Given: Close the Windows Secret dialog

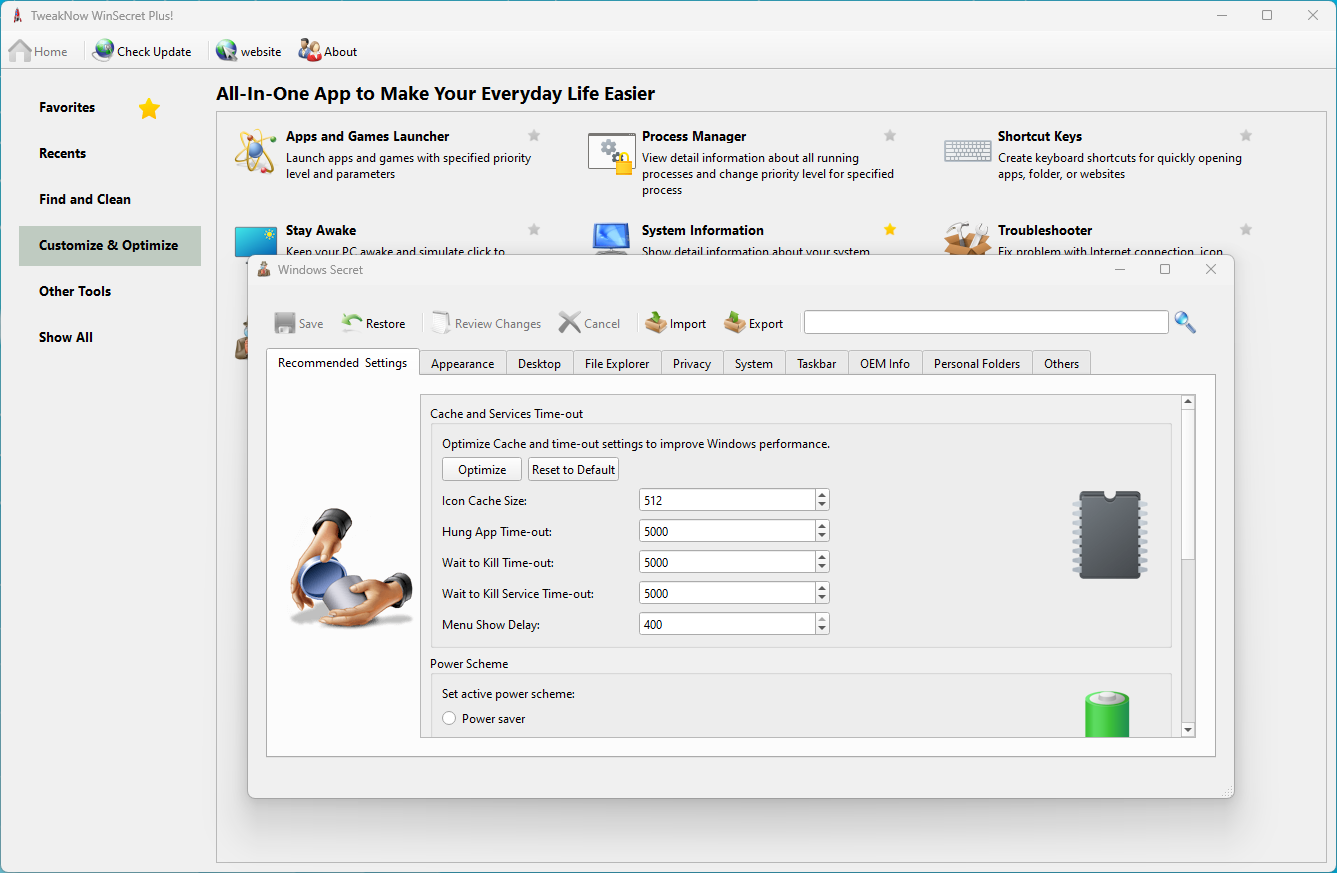Looking at the screenshot, I should pyautogui.click(x=1211, y=269).
